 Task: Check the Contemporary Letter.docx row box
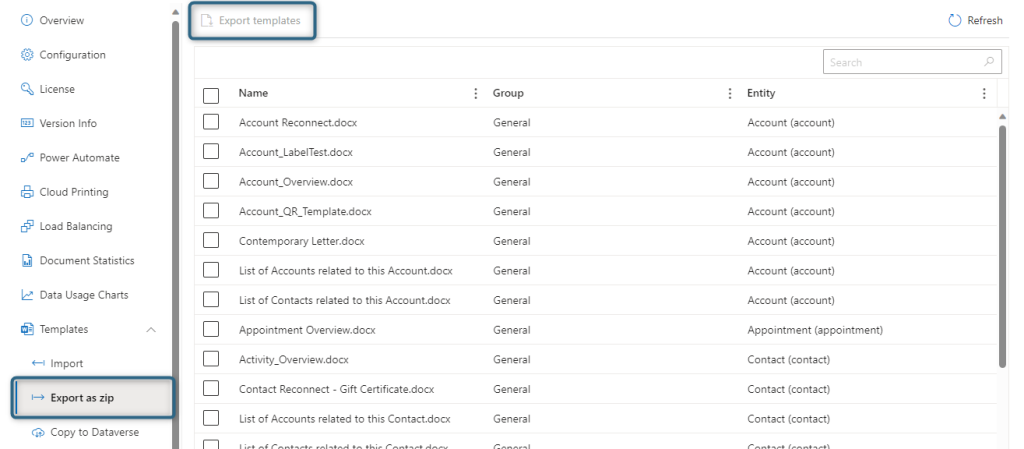click(x=211, y=241)
